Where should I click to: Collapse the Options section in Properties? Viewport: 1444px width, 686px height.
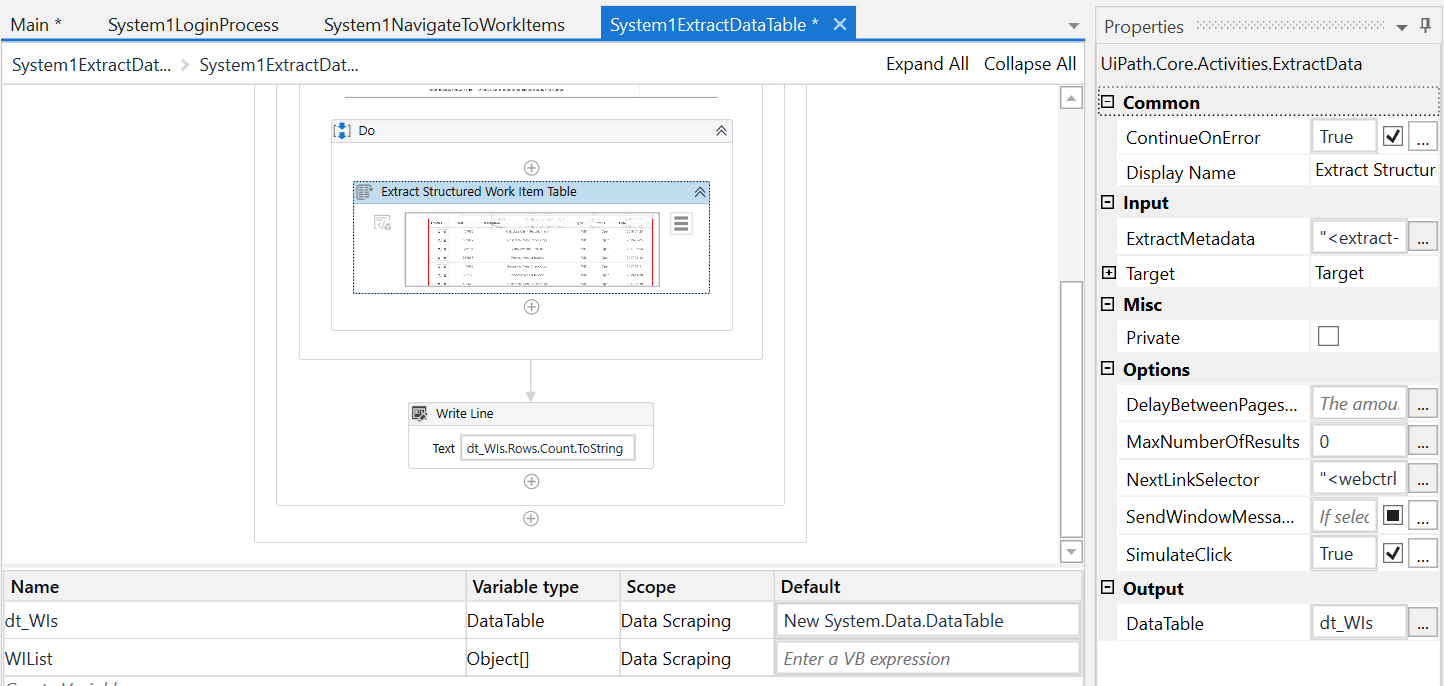click(x=1106, y=369)
